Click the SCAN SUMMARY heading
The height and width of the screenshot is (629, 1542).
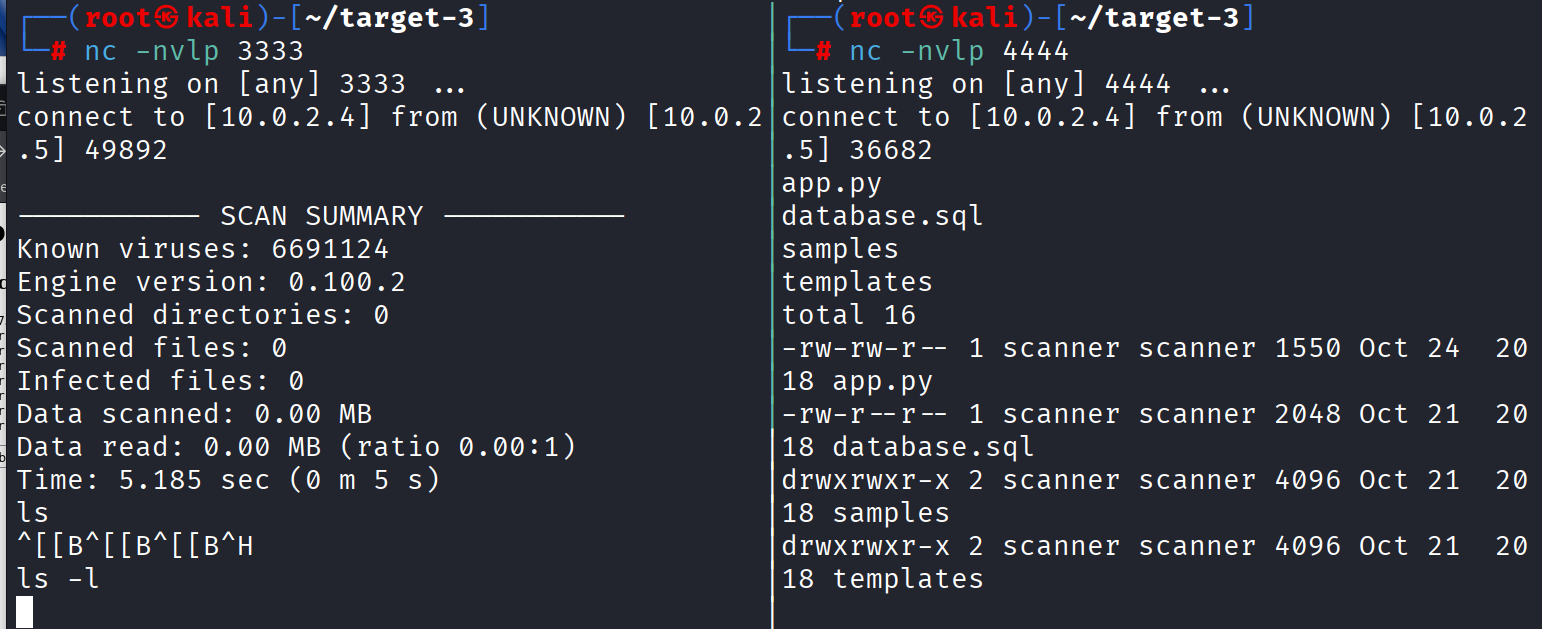pos(321,216)
